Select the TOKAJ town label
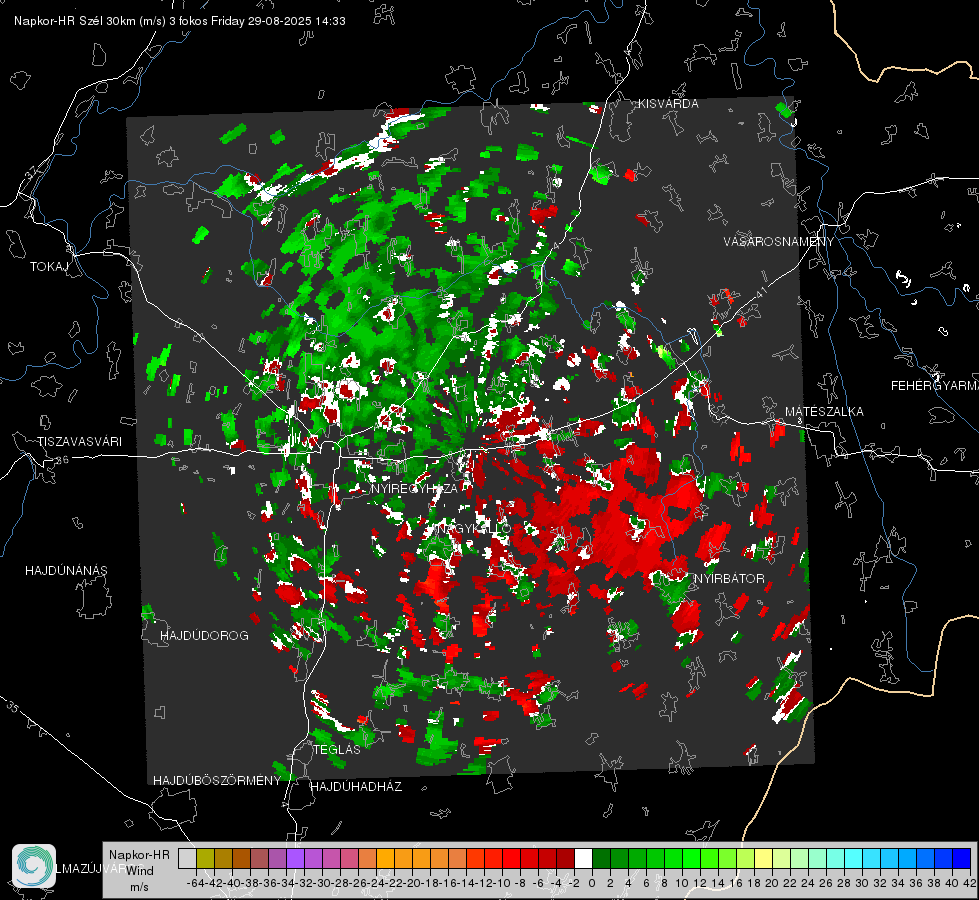 tap(49, 267)
